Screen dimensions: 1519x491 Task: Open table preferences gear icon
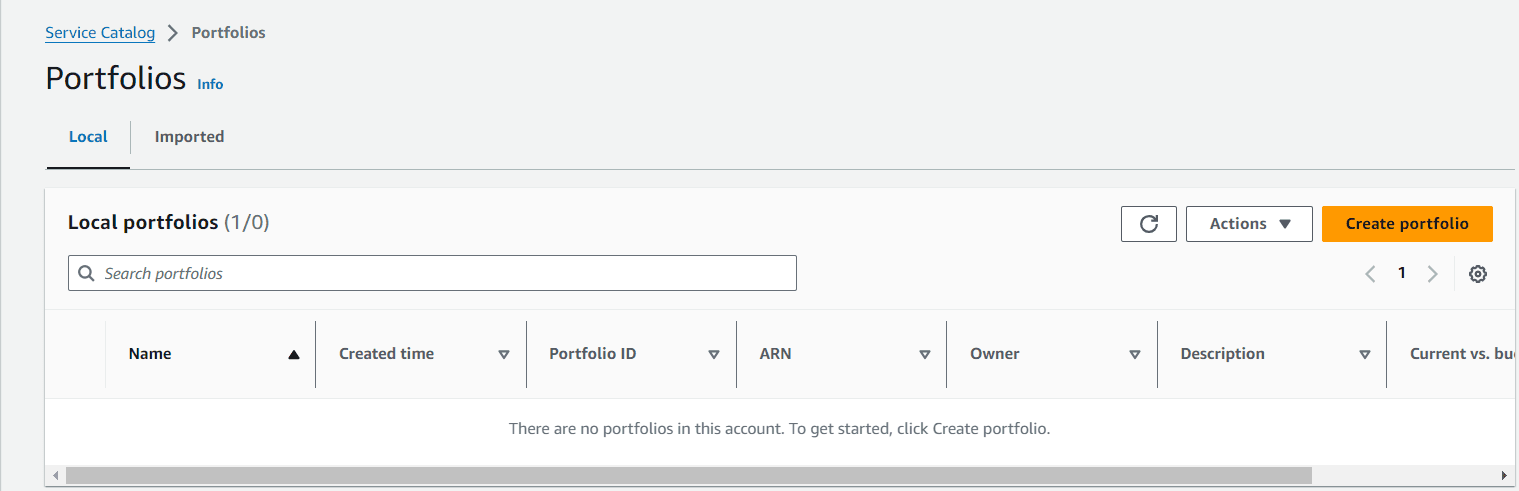(1477, 274)
